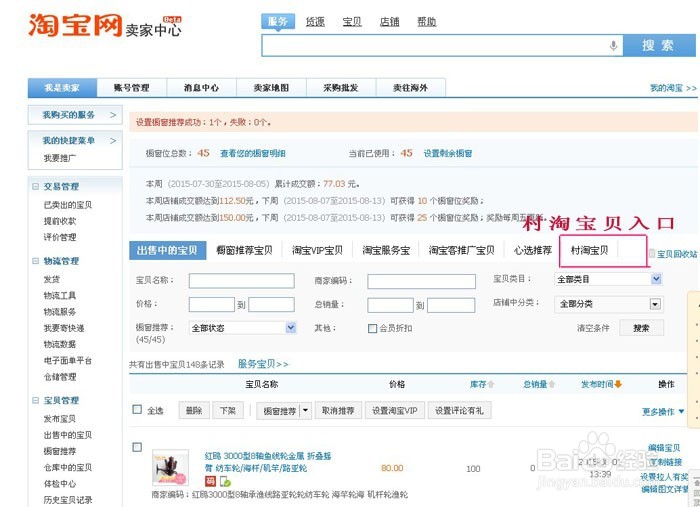This screenshot has width=700, height=507.
Task: Click the 取消推荐 button
Action: click(x=338, y=410)
